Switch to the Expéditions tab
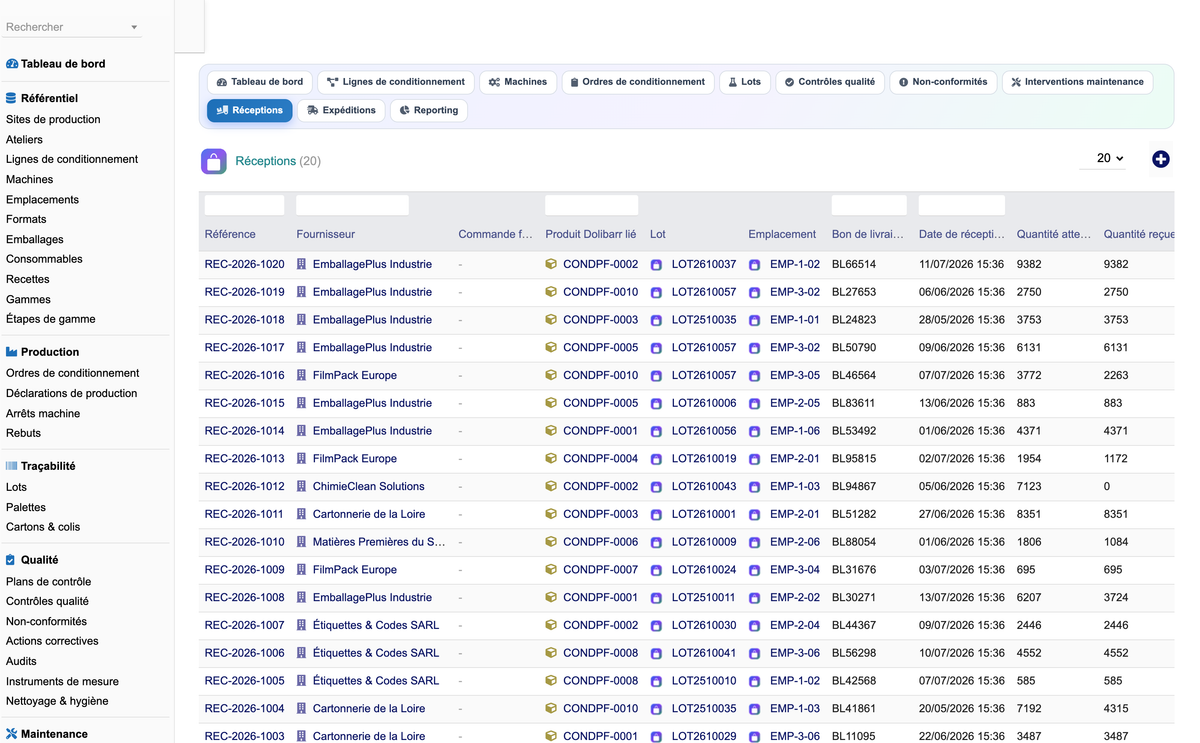This screenshot has height=743, width=1200. [341, 110]
